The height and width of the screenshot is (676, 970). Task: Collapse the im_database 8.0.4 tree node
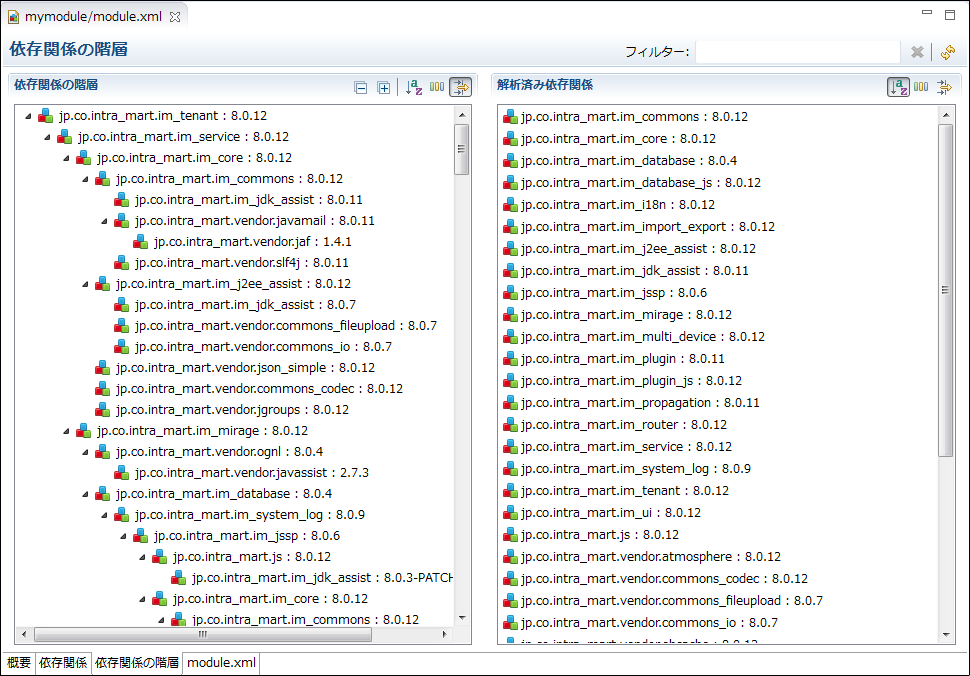click(x=85, y=495)
